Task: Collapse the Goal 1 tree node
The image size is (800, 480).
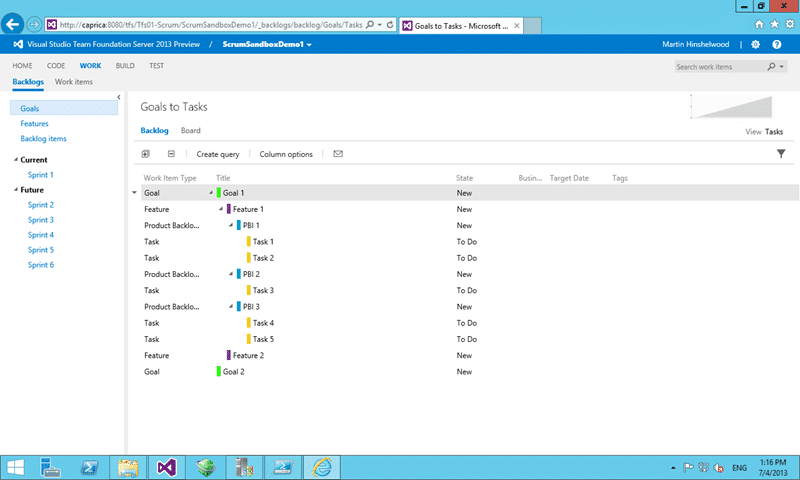Action: point(211,193)
